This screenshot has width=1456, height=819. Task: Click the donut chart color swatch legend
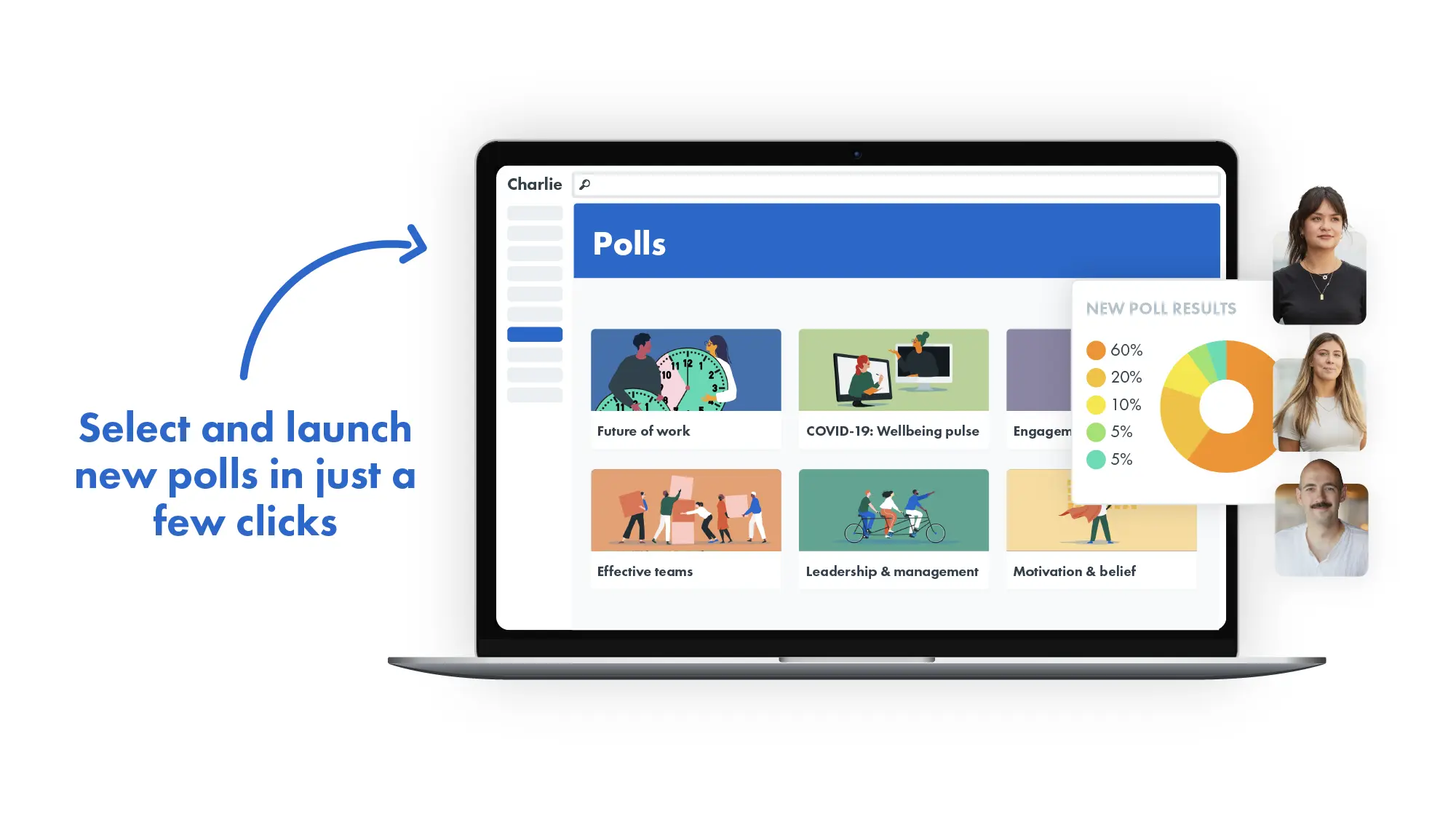coord(1114,404)
